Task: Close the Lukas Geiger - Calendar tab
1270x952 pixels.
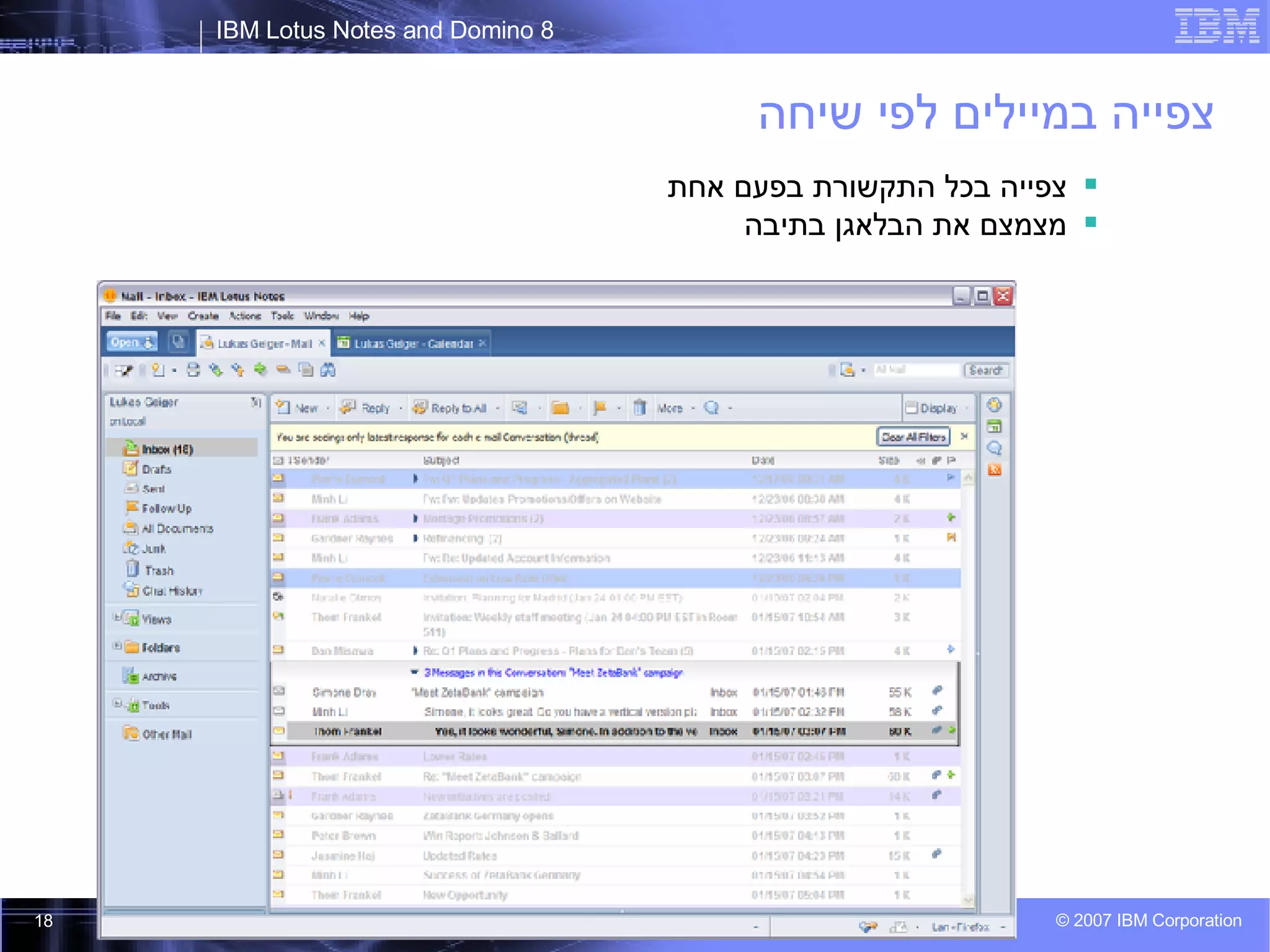Action: 482,343
